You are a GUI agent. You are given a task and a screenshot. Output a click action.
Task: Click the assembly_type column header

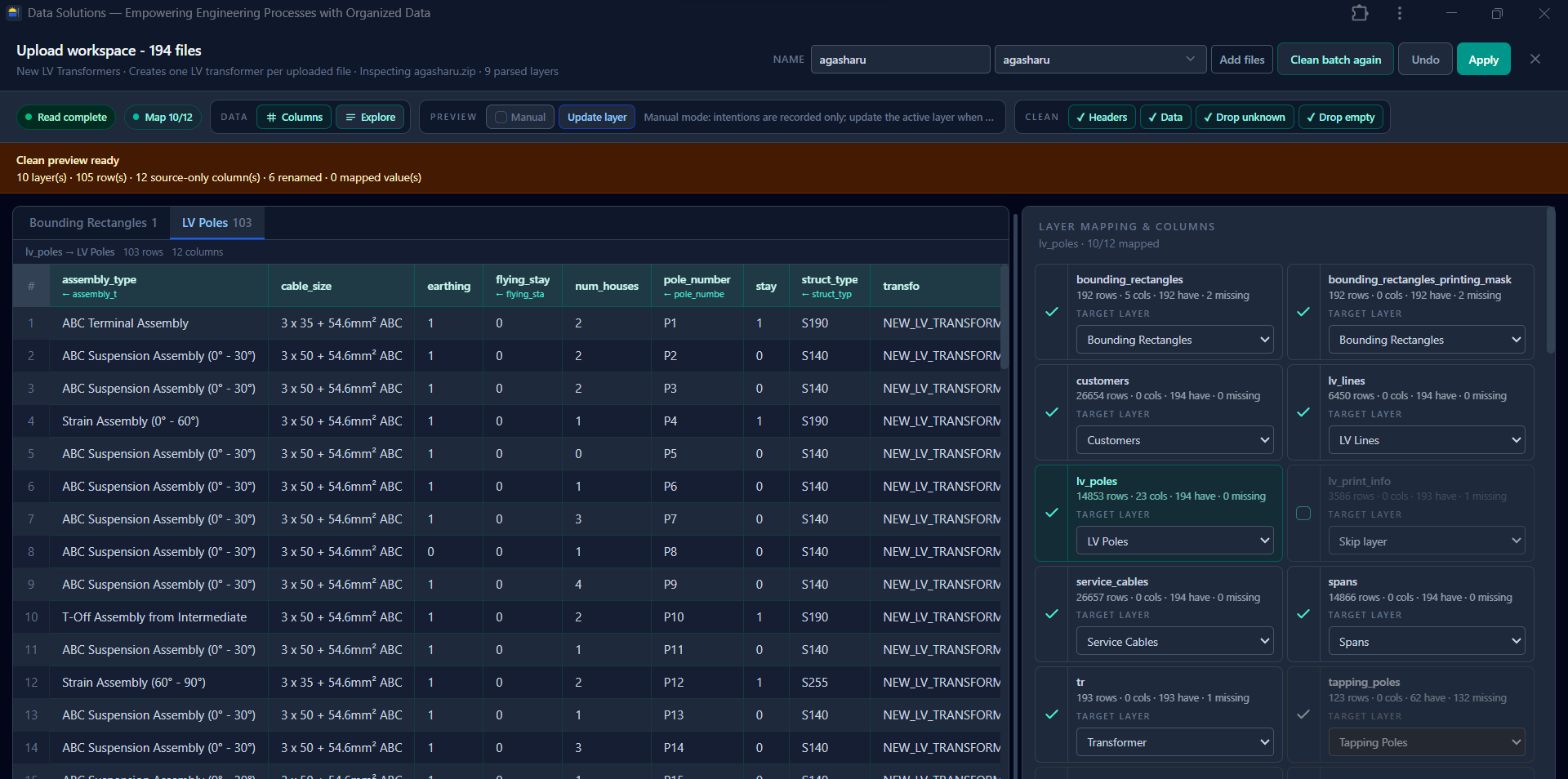(x=158, y=286)
